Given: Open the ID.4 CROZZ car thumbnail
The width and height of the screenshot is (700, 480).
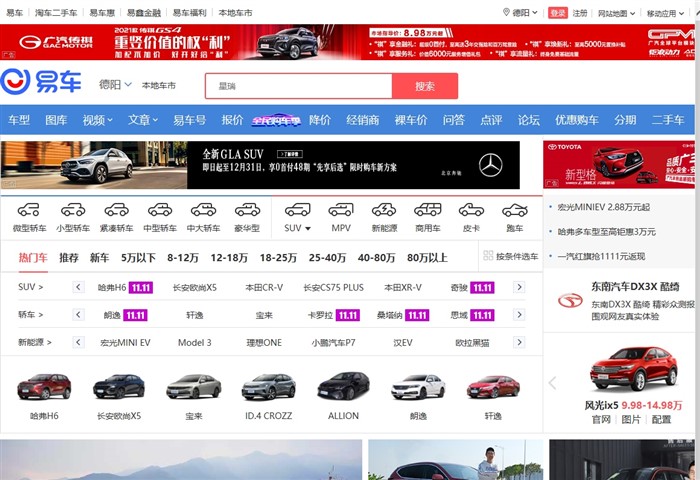Looking at the screenshot, I should tap(268, 387).
